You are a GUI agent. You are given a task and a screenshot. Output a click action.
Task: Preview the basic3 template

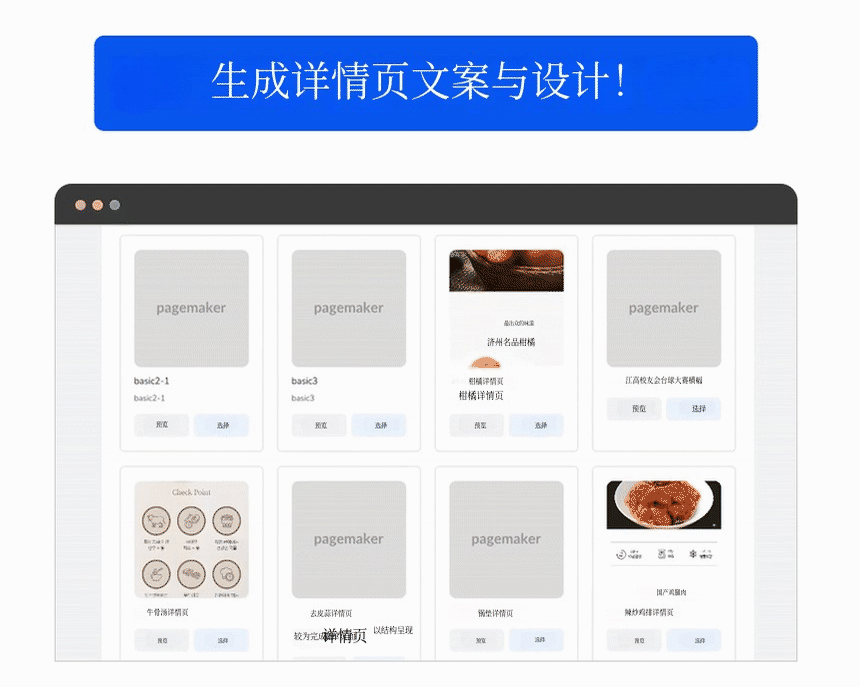319,425
